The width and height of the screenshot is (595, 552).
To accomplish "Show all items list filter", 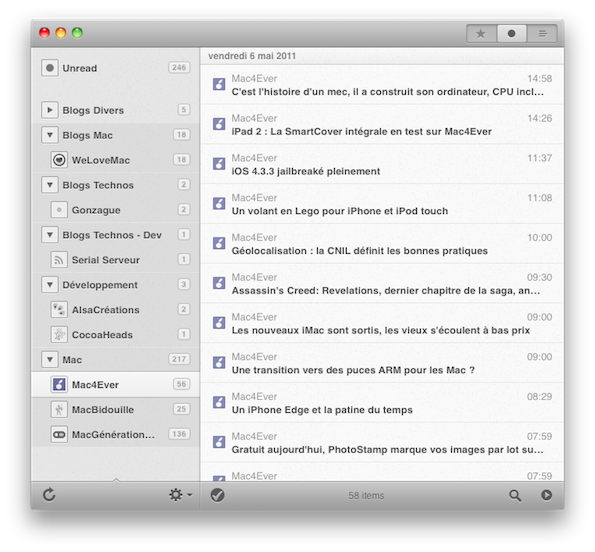I will [x=542, y=34].
